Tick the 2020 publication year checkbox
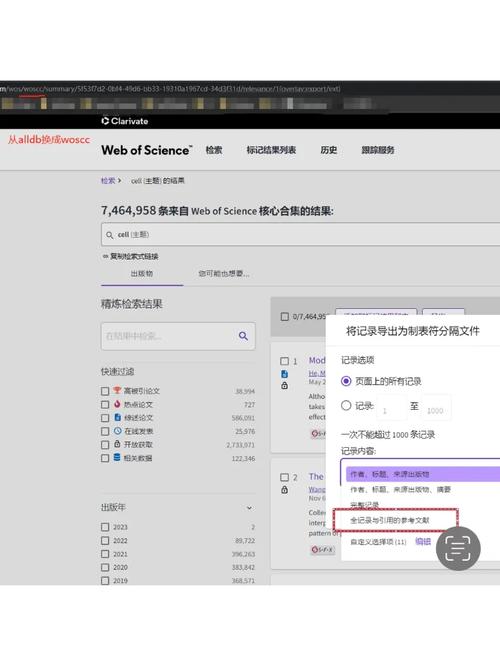The image size is (500, 666). click(x=105, y=567)
